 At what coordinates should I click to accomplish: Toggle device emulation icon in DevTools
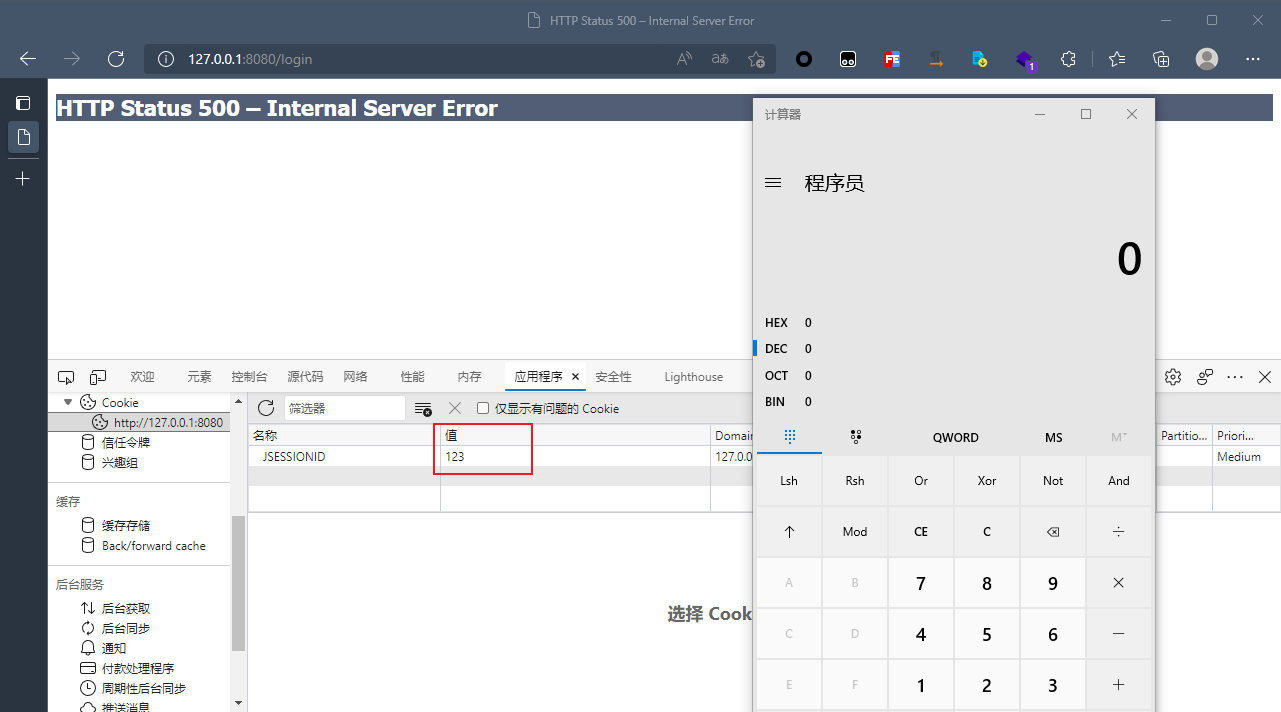point(98,377)
